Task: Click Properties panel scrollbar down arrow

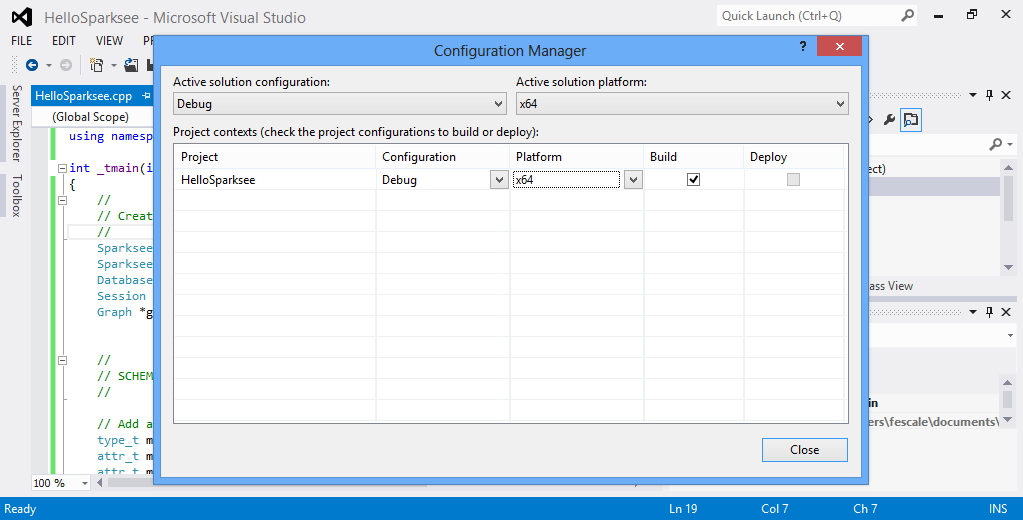Action: tap(1008, 420)
